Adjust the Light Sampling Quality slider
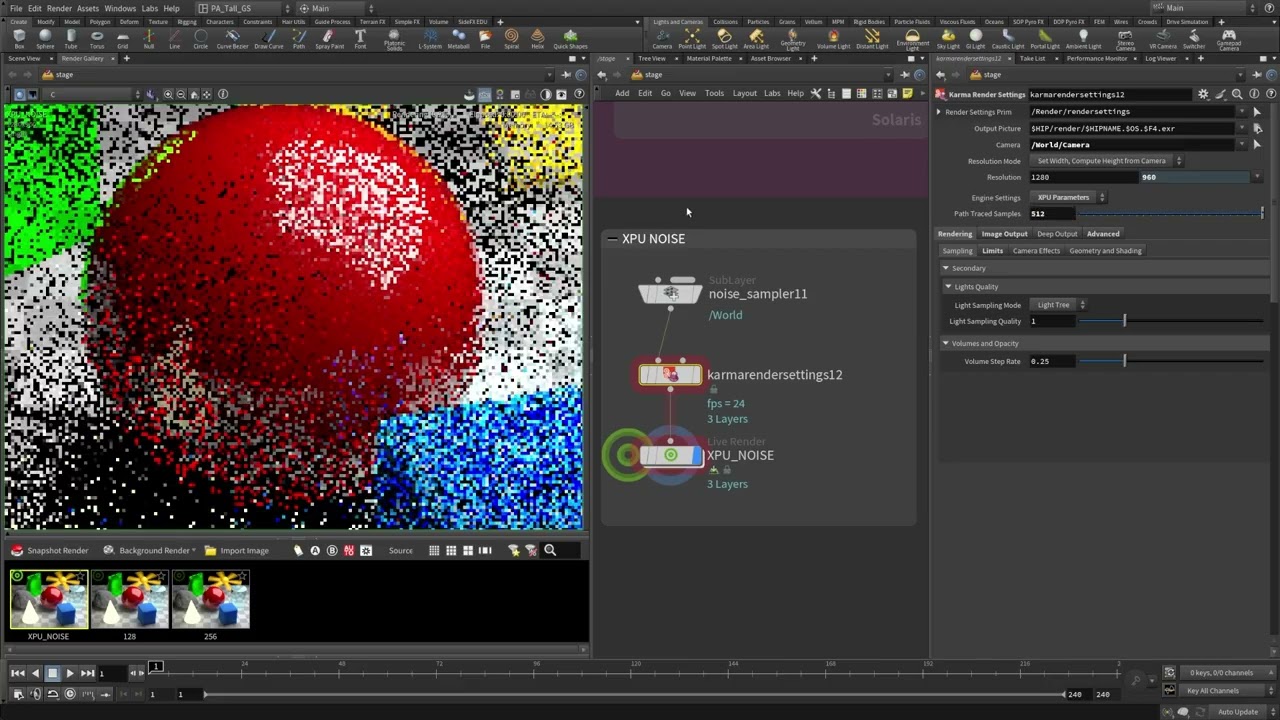Viewport: 1280px width, 720px height. click(1170, 321)
